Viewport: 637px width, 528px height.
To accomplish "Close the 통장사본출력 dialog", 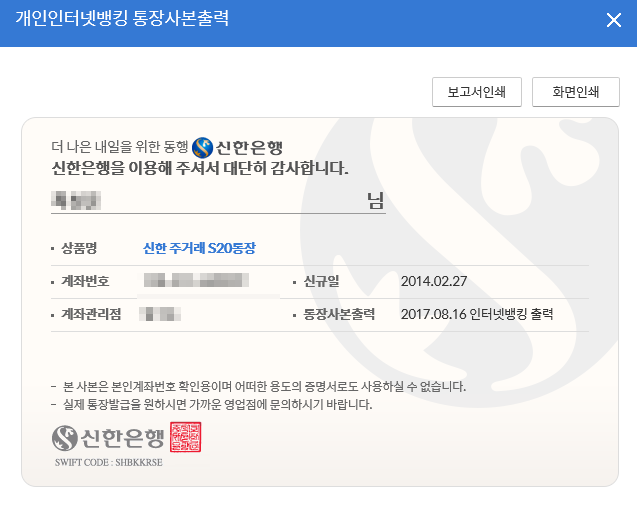I will pyautogui.click(x=613, y=20).
